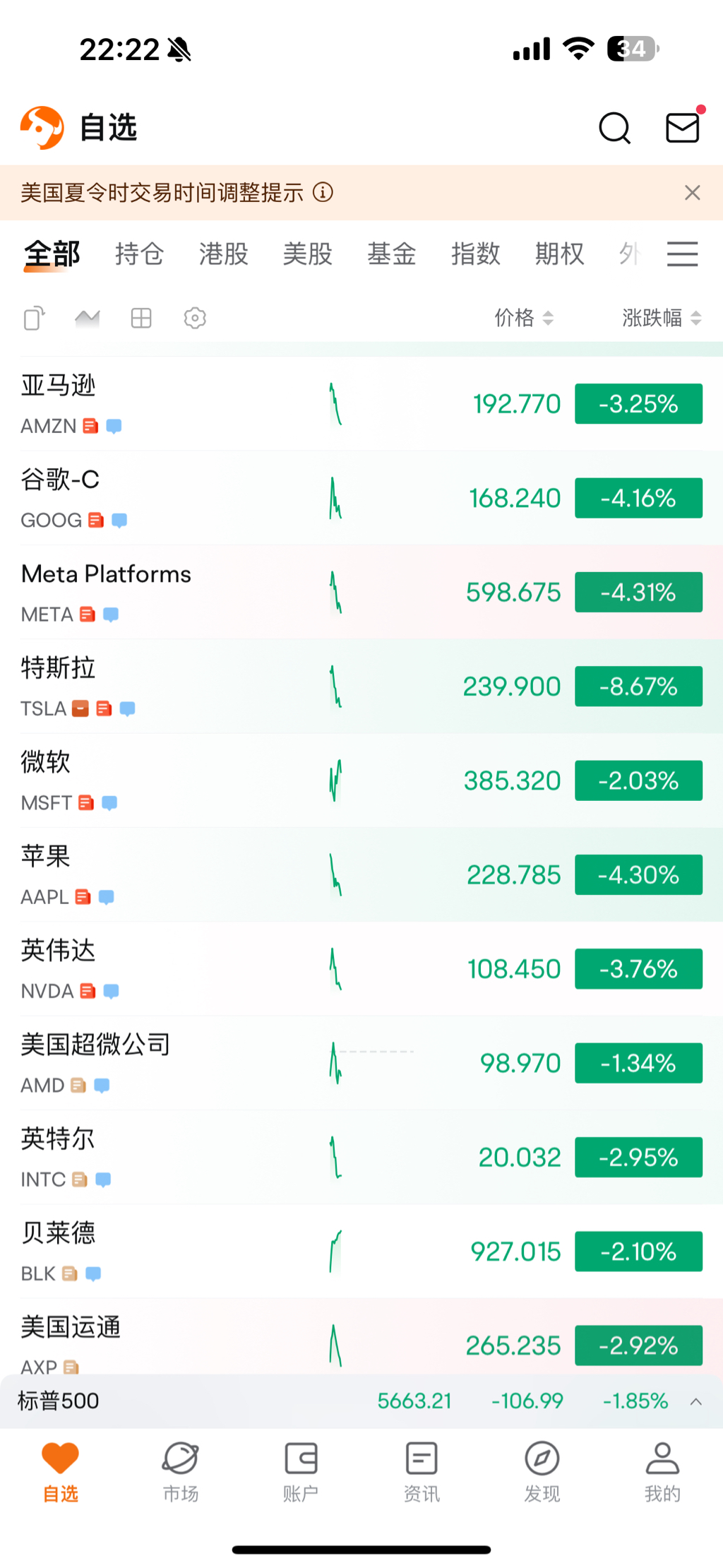
Task: Open watchlist settings gear icon
Action: coord(195,318)
